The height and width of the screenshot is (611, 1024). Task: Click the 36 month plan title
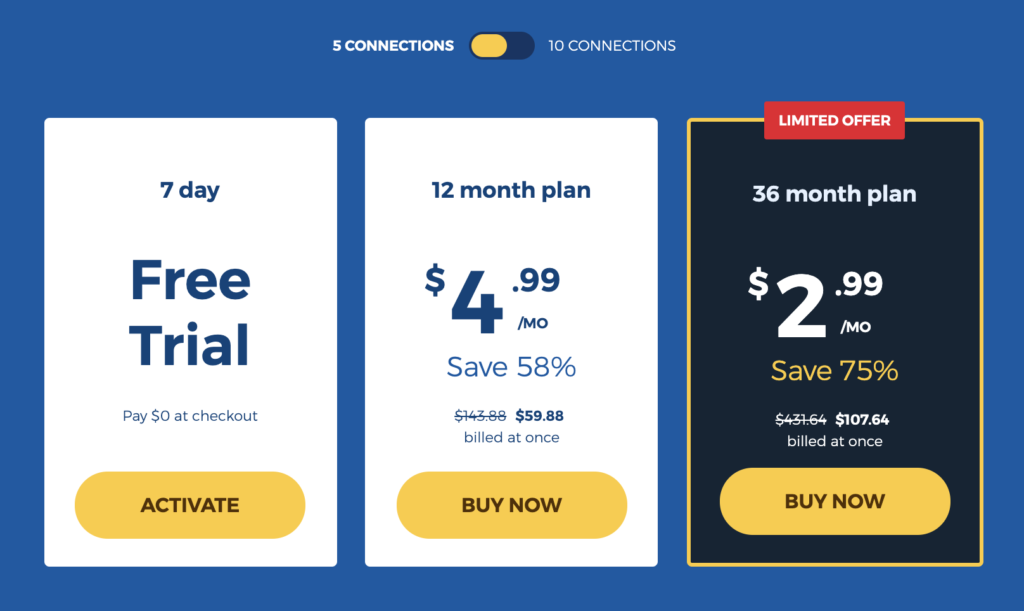coord(835,194)
